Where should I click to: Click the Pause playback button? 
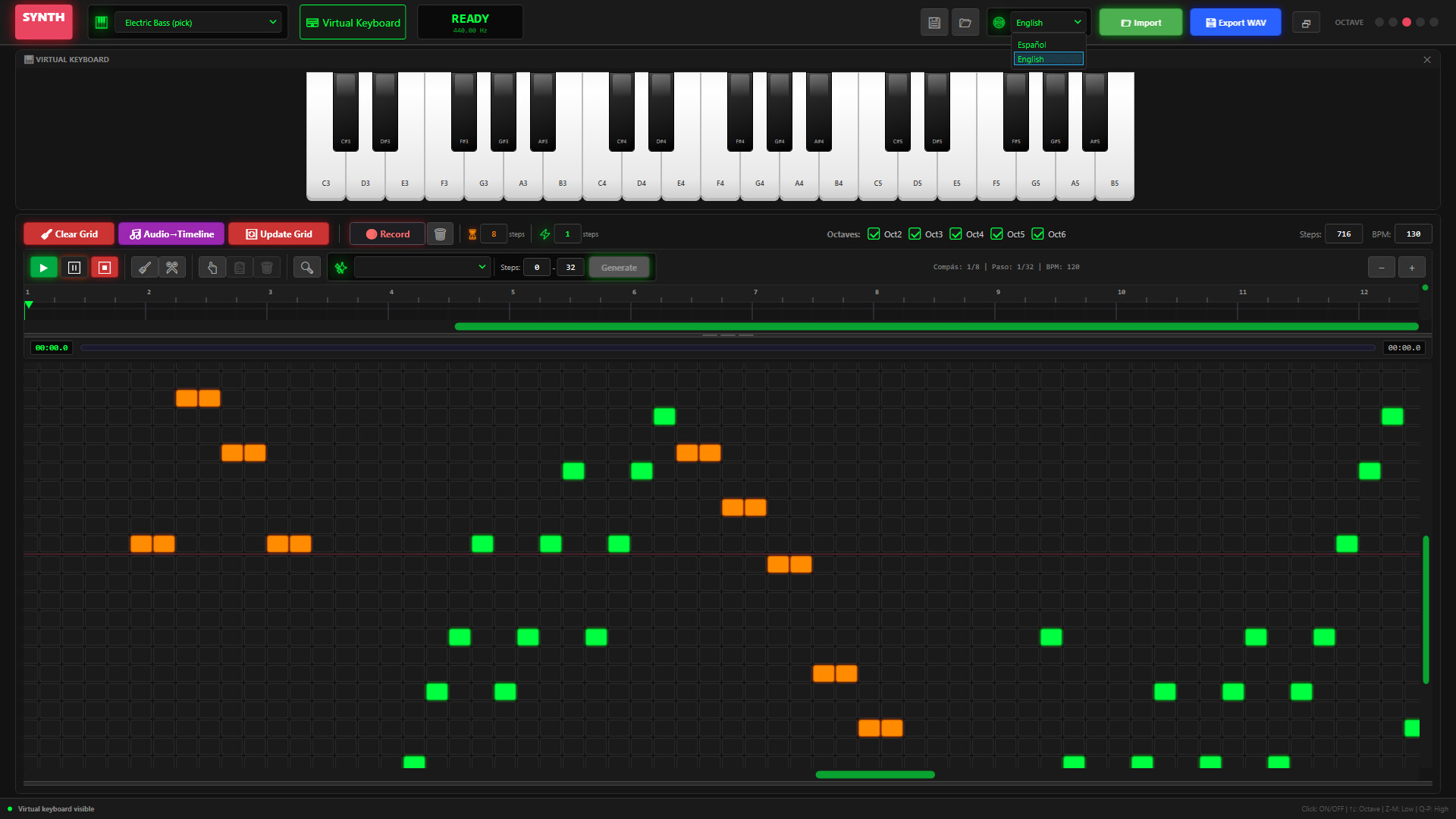point(74,267)
